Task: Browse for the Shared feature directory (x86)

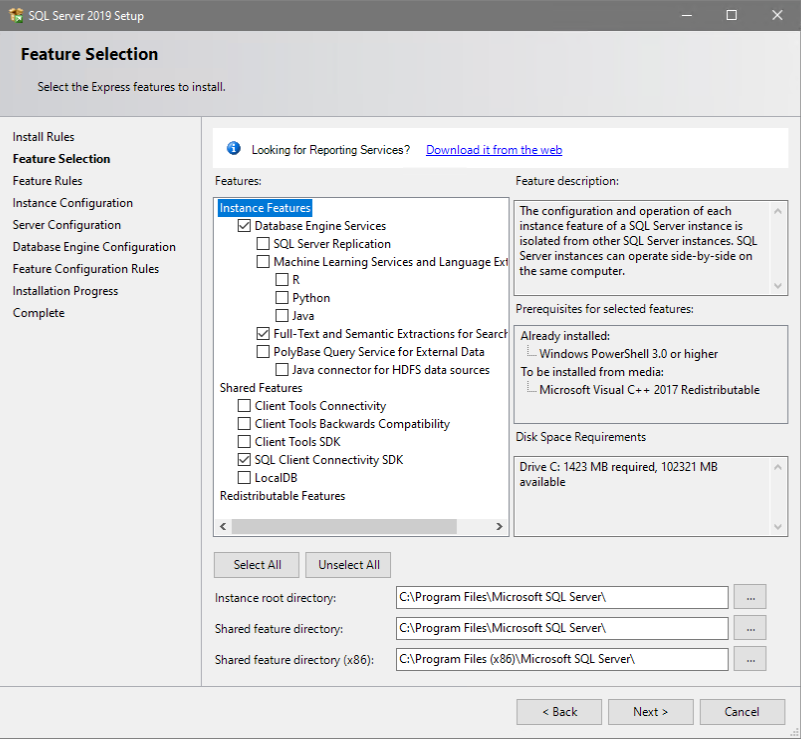Action: point(750,659)
